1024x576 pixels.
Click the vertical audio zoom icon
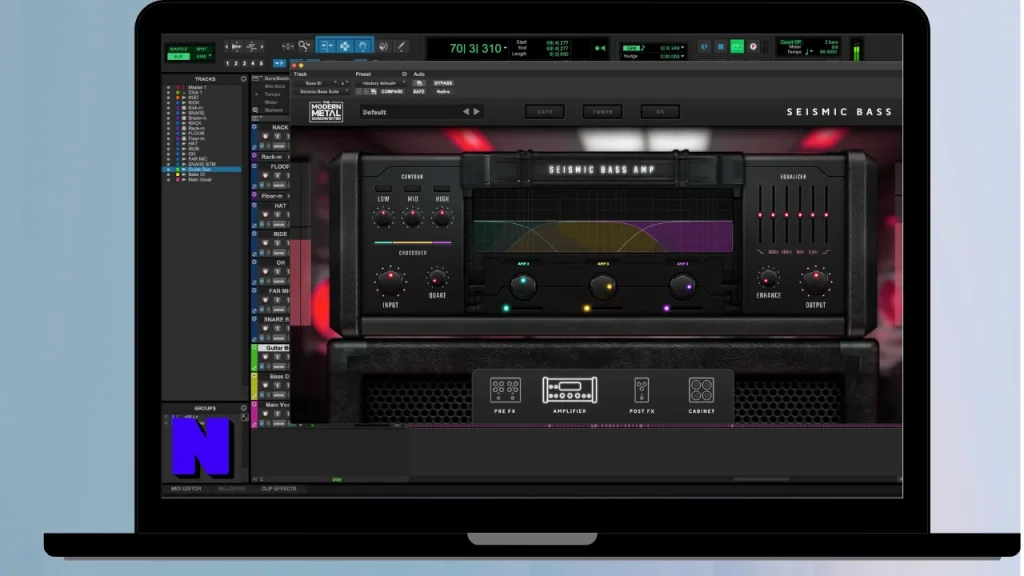(251, 46)
